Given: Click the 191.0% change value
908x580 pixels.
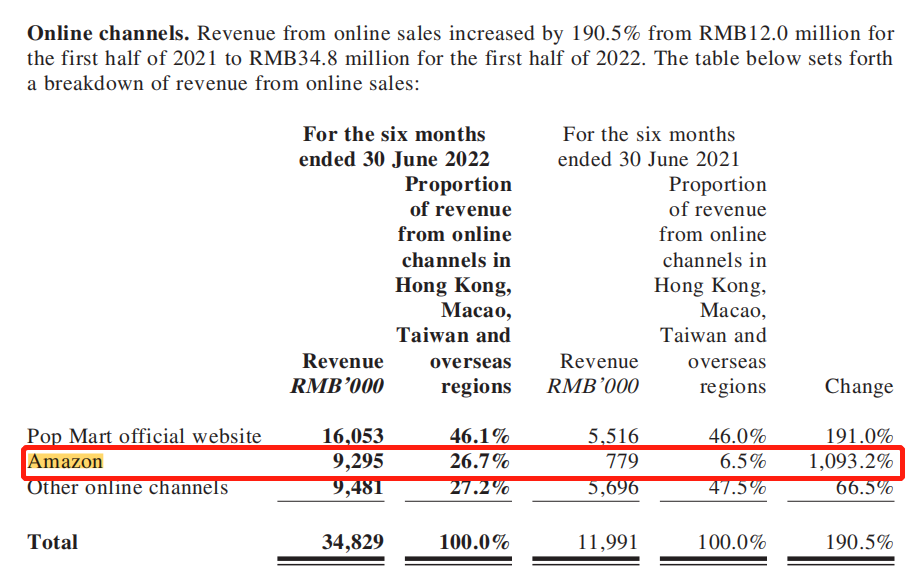Looking at the screenshot, I should point(859,436).
